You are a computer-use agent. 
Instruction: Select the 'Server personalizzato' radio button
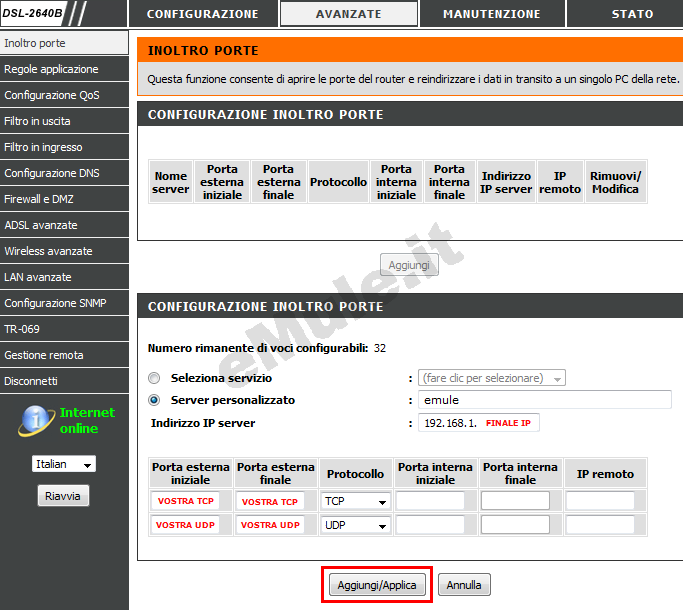tap(154, 400)
